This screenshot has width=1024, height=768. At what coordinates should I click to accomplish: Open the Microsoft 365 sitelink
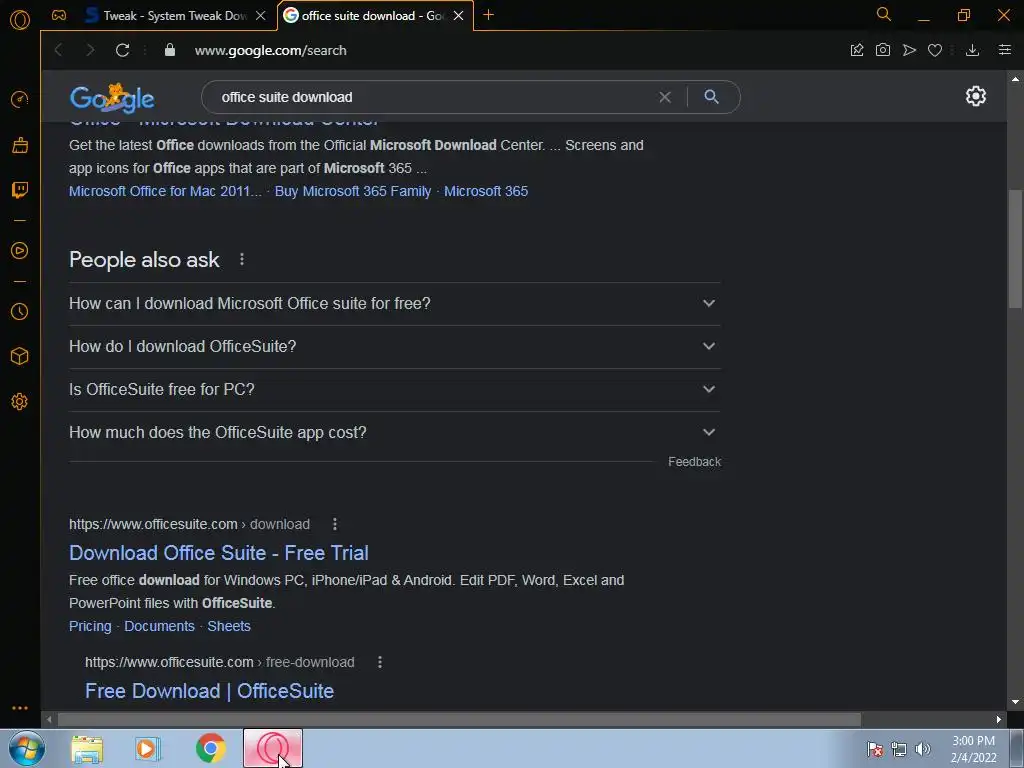coord(486,191)
